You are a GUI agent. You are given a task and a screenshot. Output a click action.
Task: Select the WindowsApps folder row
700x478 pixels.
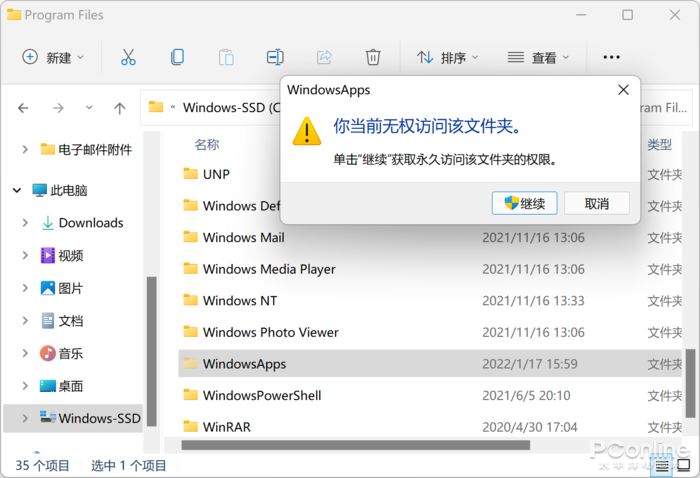click(x=430, y=363)
